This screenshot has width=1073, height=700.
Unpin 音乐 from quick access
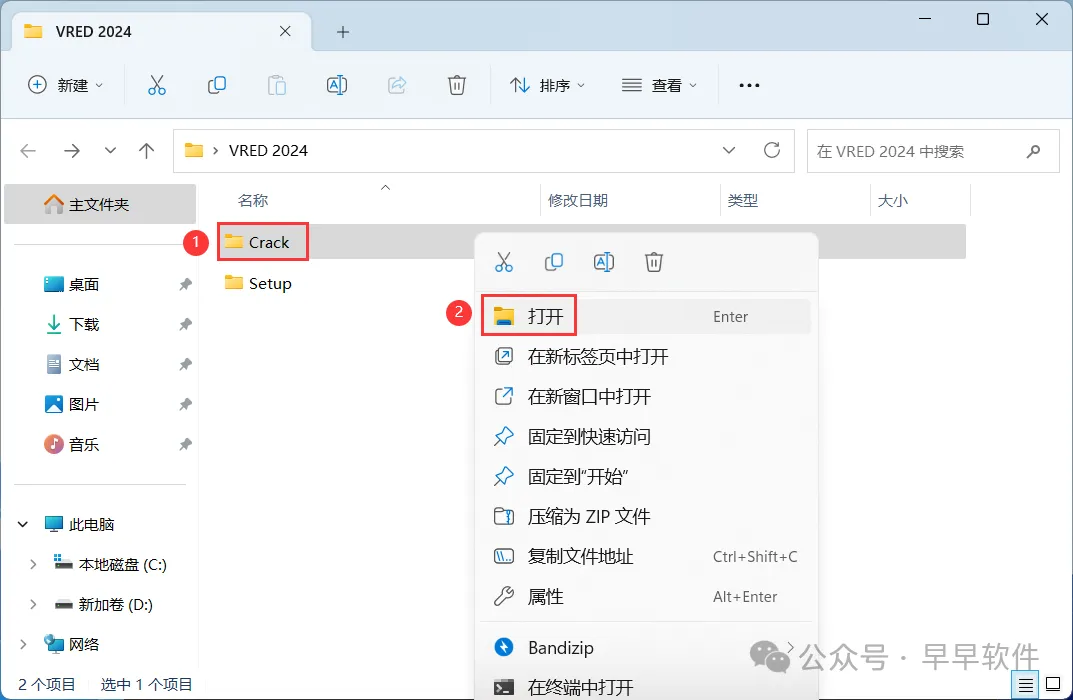click(x=185, y=445)
